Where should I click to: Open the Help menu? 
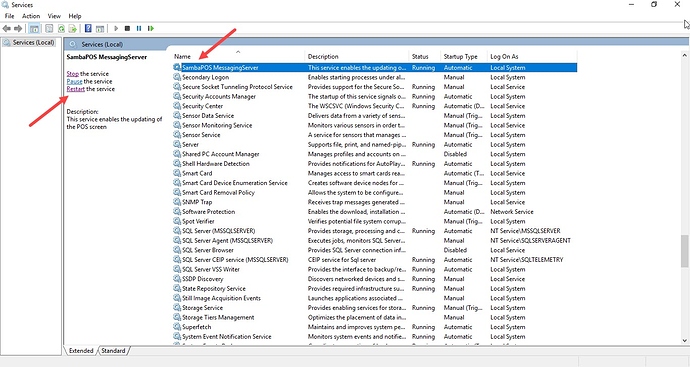pos(75,16)
